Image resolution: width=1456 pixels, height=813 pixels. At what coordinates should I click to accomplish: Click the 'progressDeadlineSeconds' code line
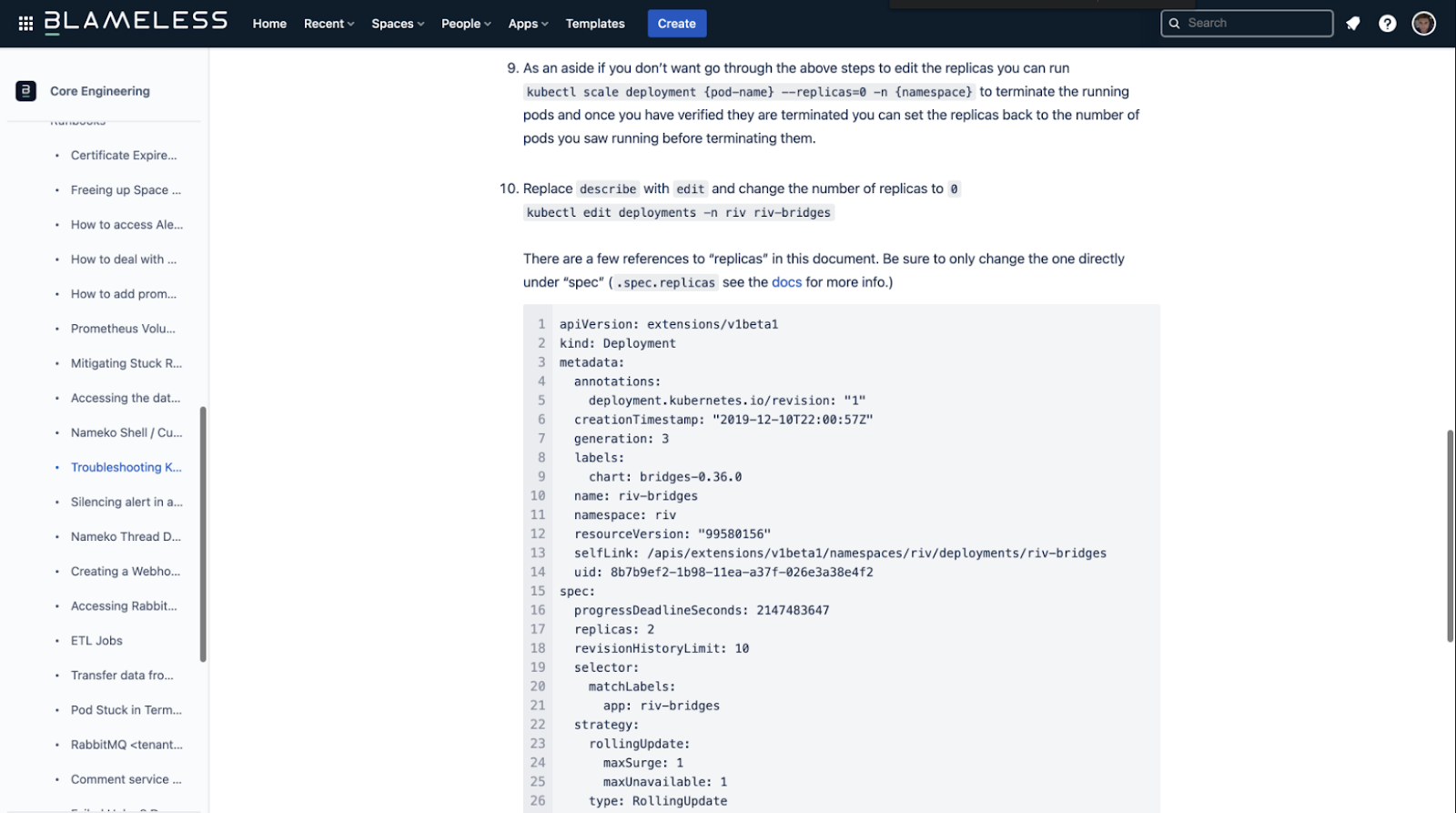tap(702, 610)
